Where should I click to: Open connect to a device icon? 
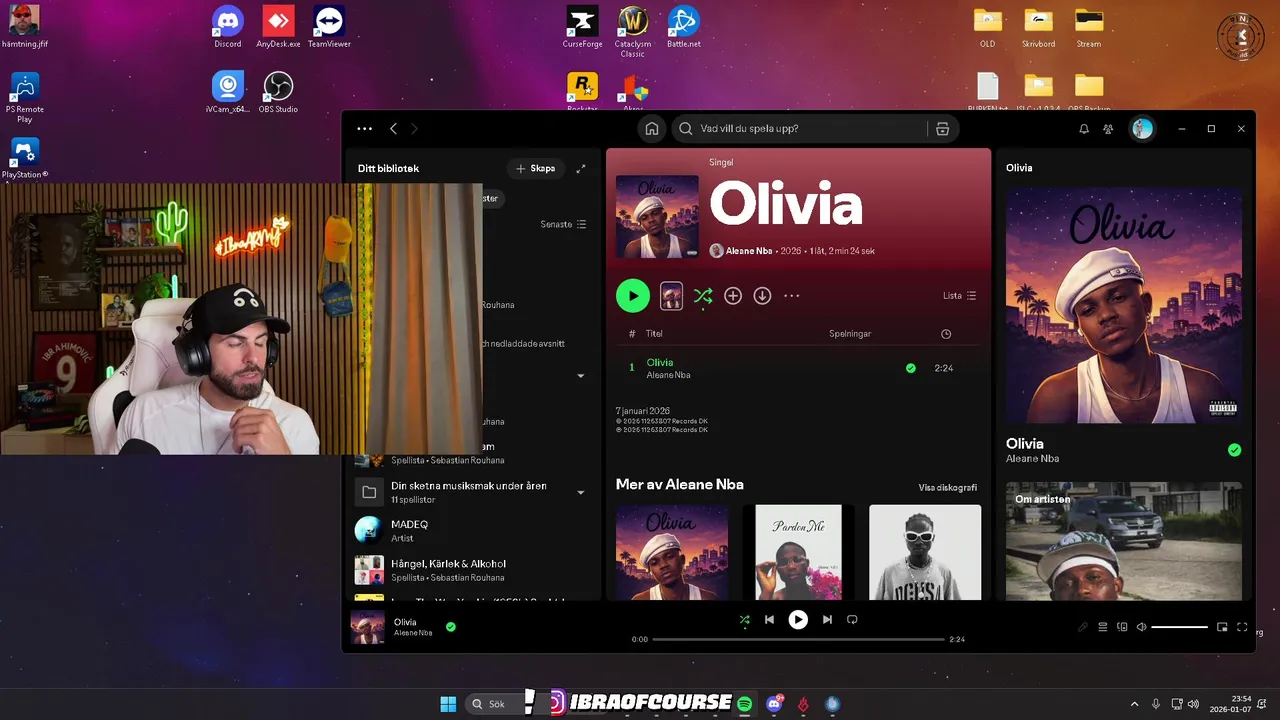(x=1122, y=627)
